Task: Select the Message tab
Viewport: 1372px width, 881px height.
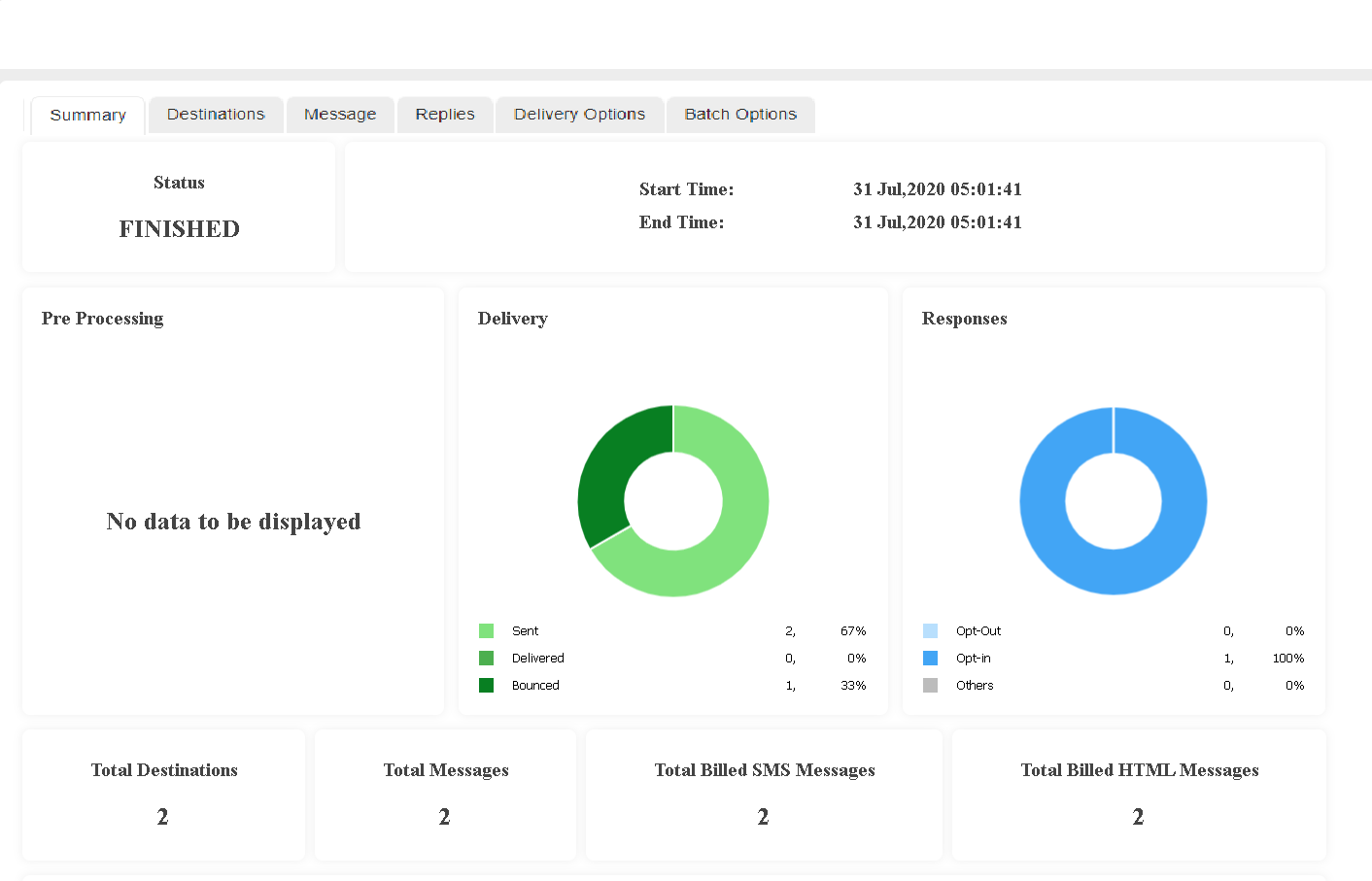Action: coord(340,115)
